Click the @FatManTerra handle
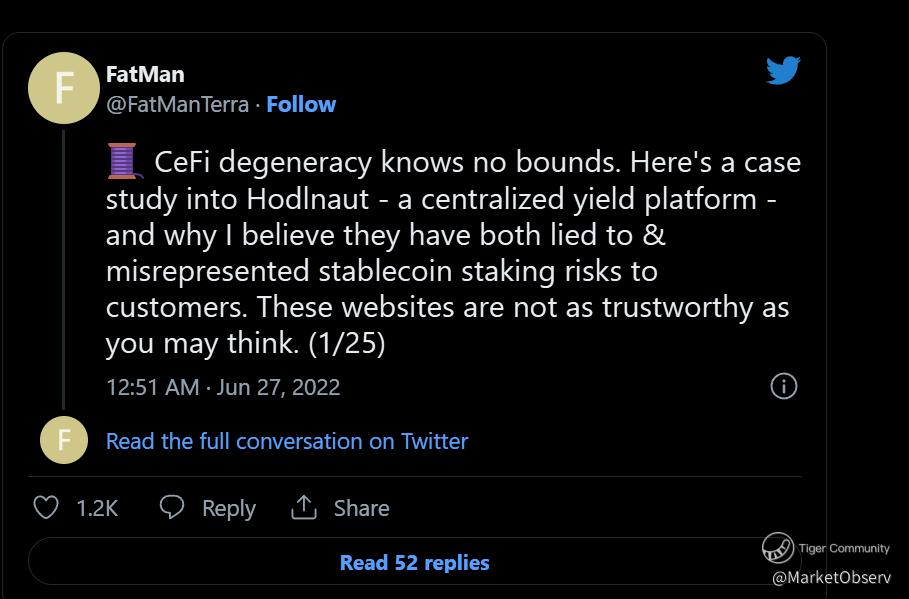909x599 pixels. (x=177, y=104)
